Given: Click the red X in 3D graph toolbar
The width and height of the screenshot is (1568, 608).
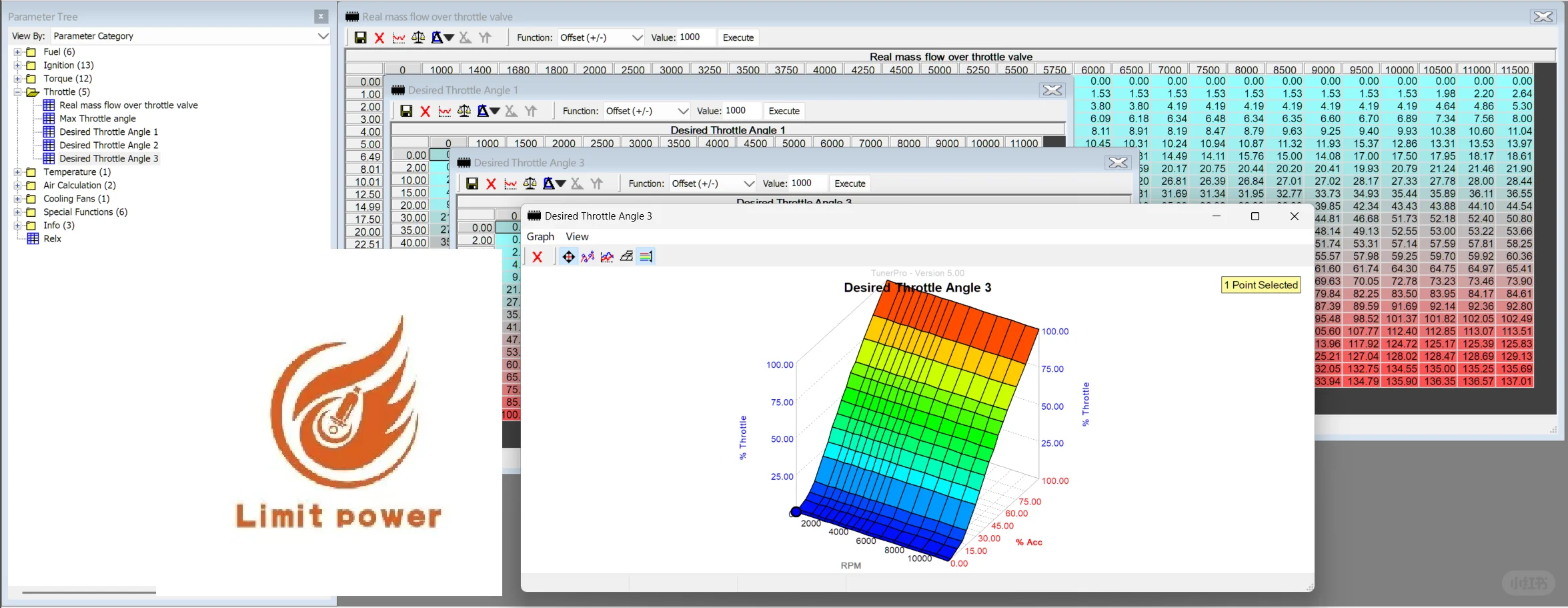Looking at the screenshot, I should [538, 257].
